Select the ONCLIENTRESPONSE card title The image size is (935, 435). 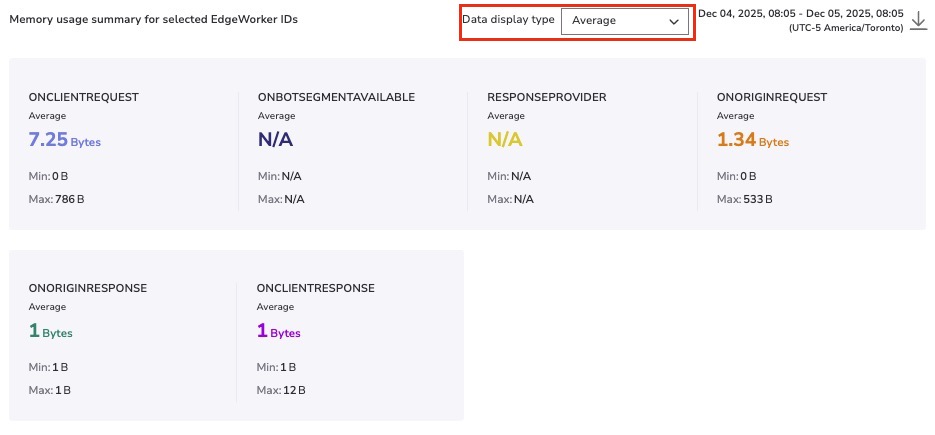coord(316,288)
